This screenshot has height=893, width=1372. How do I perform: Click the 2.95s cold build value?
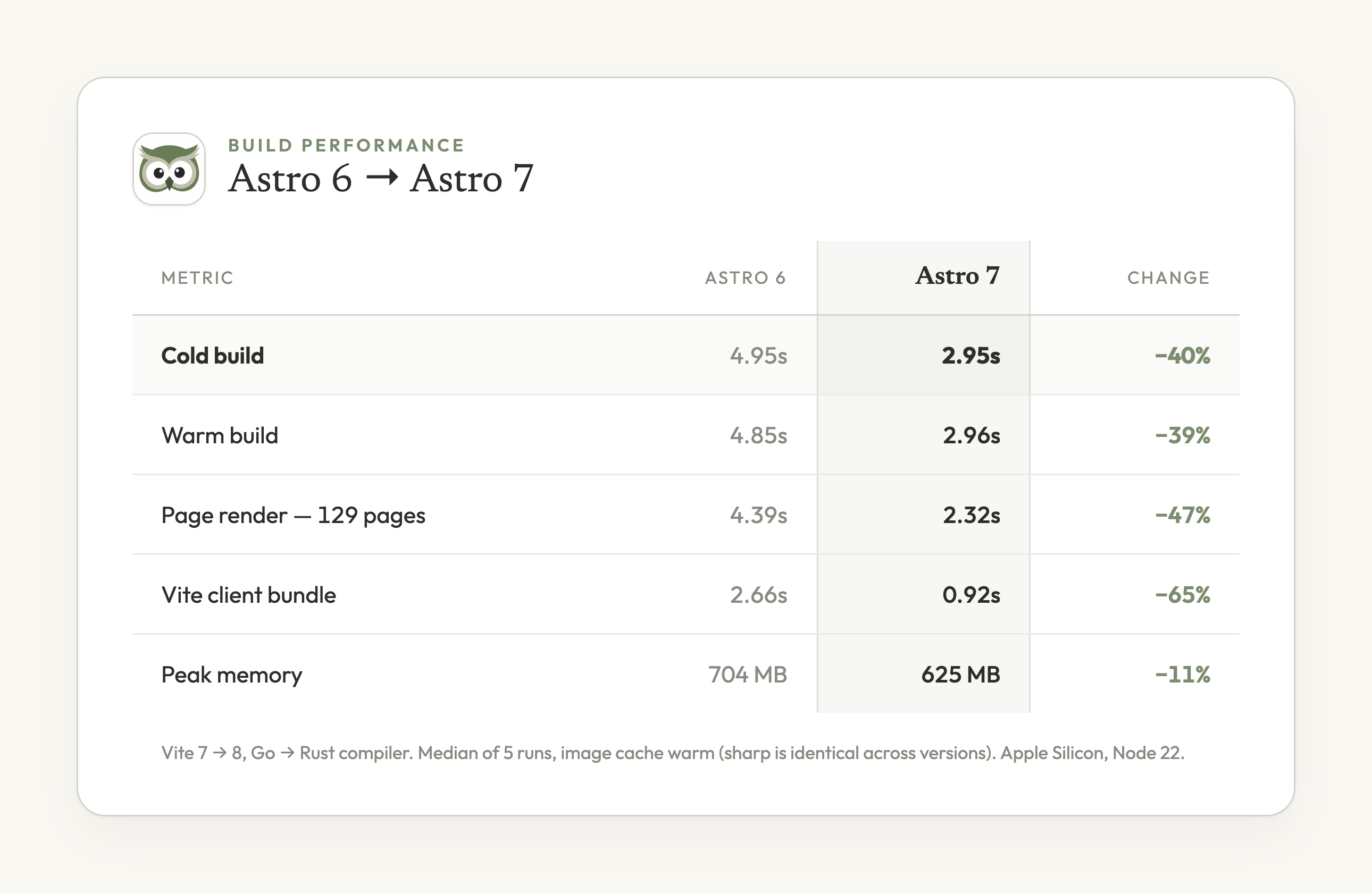[x=972, y=356]
